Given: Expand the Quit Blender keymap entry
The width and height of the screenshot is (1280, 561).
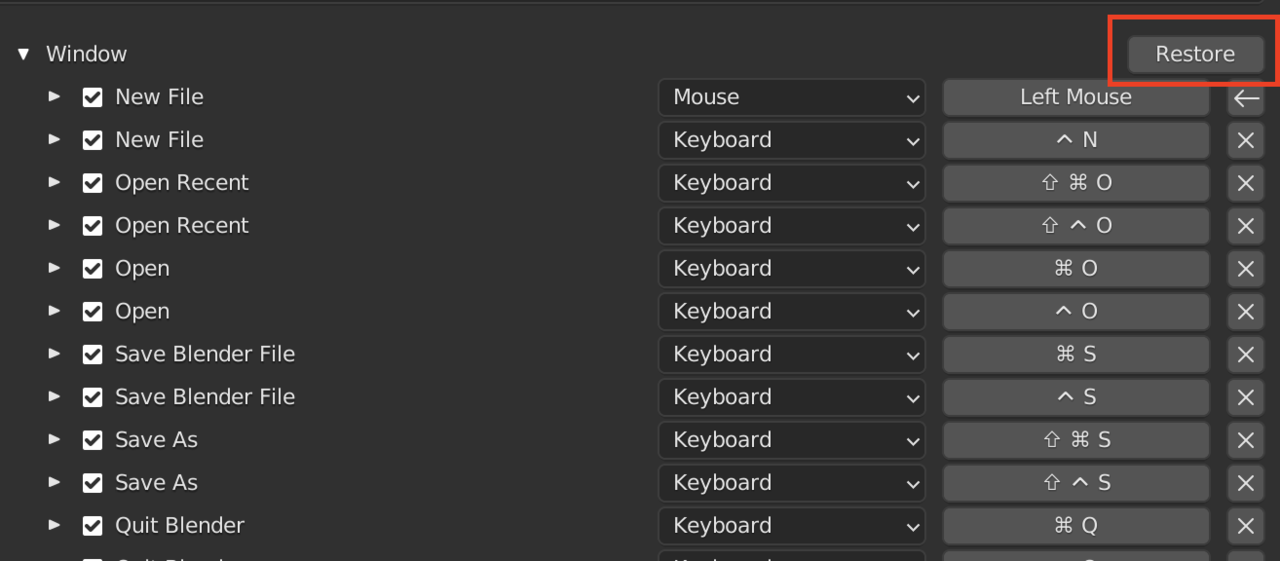Looking at the screenshot, I should [55, 526].
